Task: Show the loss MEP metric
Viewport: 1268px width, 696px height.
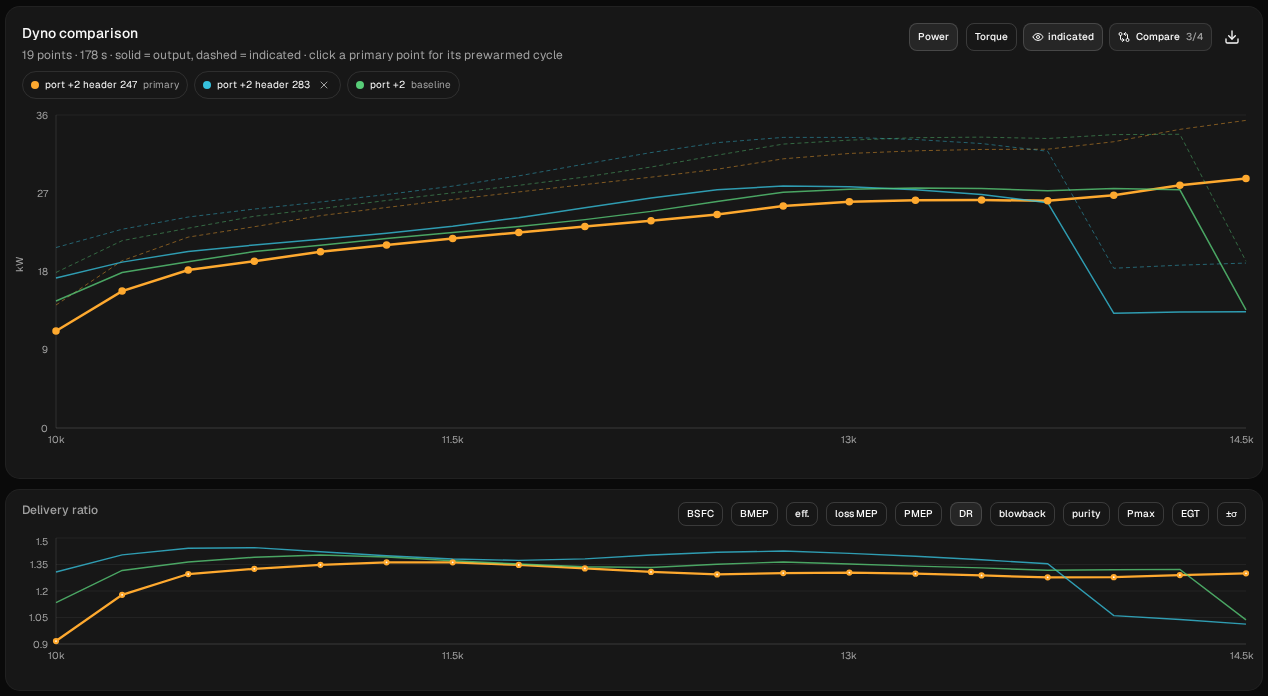Action: pyautogui.click(x=856, y=514)
